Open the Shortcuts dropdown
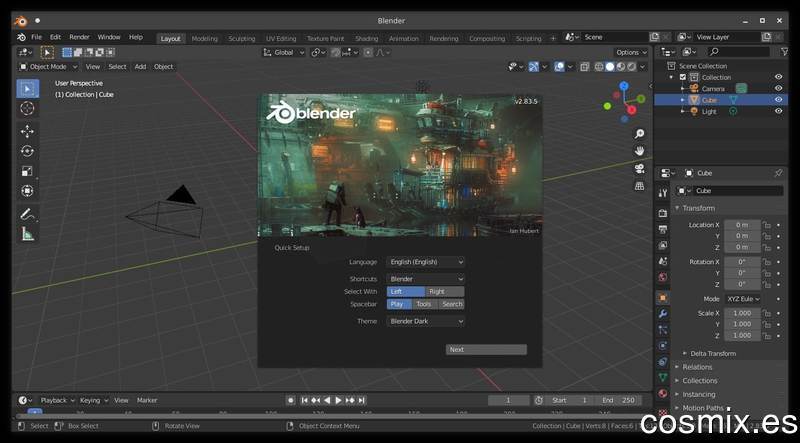The image size is (800, 443). coord(426,279)
